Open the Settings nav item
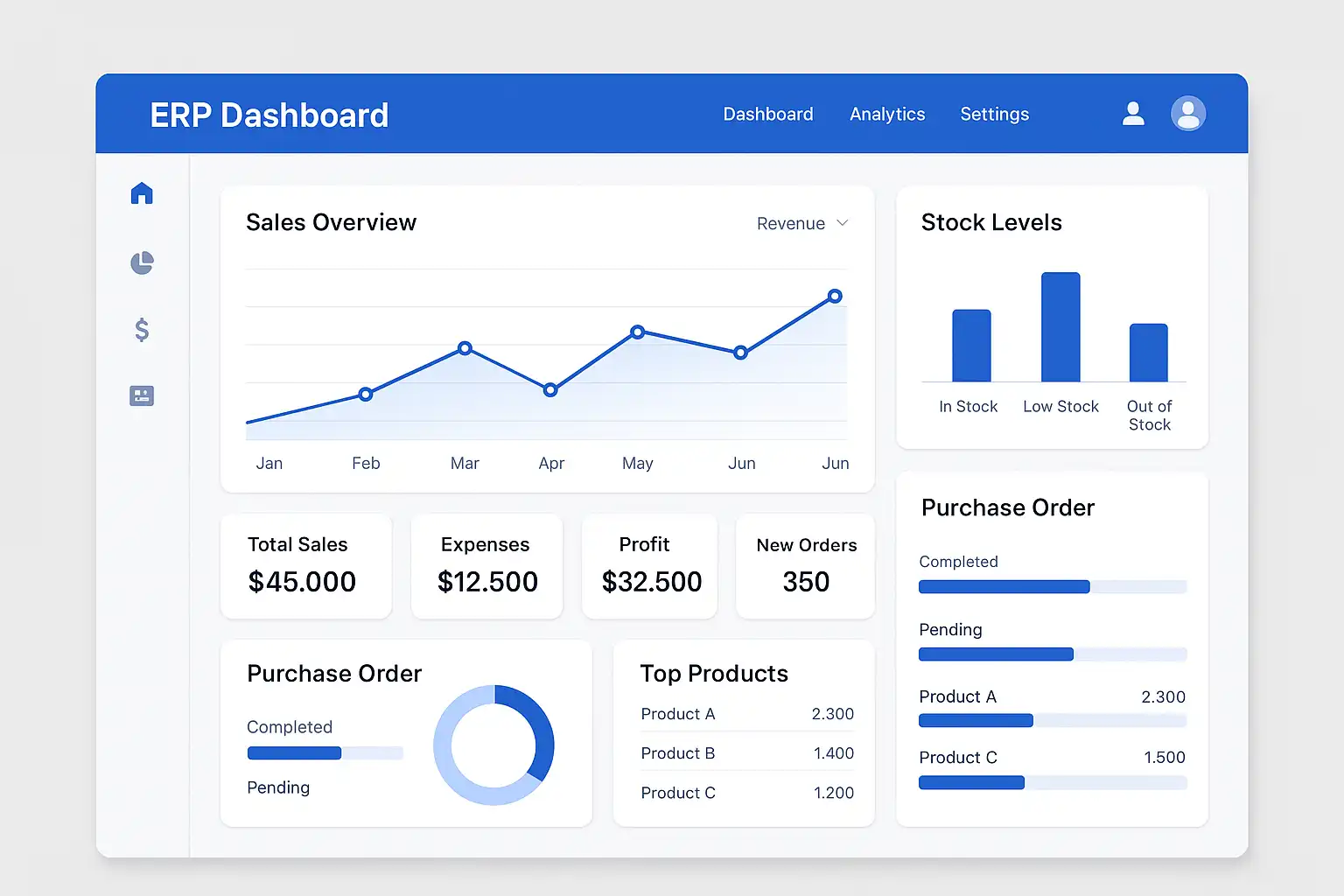1344x896 pixels. click(995, 114)
